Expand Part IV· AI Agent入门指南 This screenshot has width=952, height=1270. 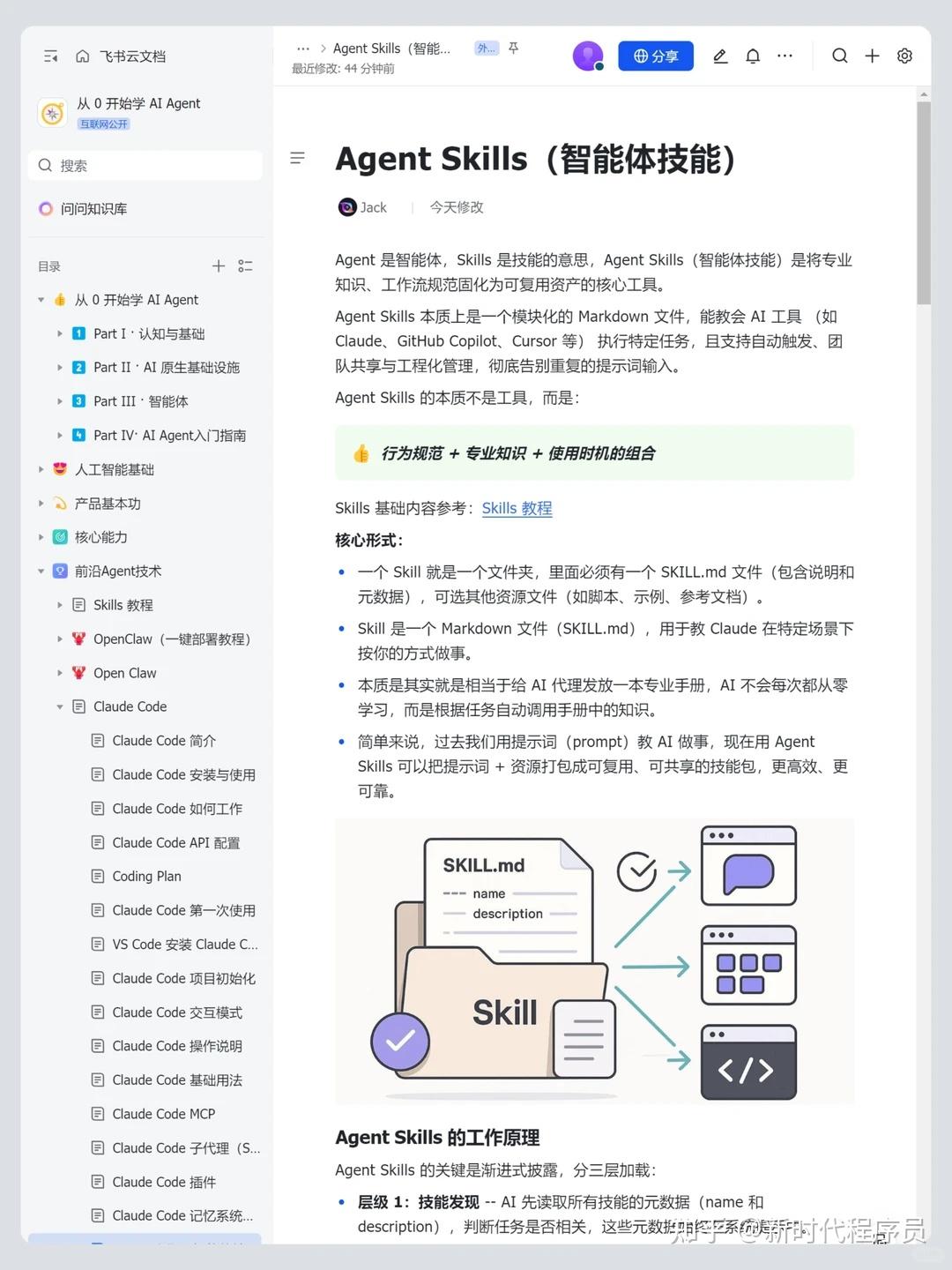coord(60,436)
